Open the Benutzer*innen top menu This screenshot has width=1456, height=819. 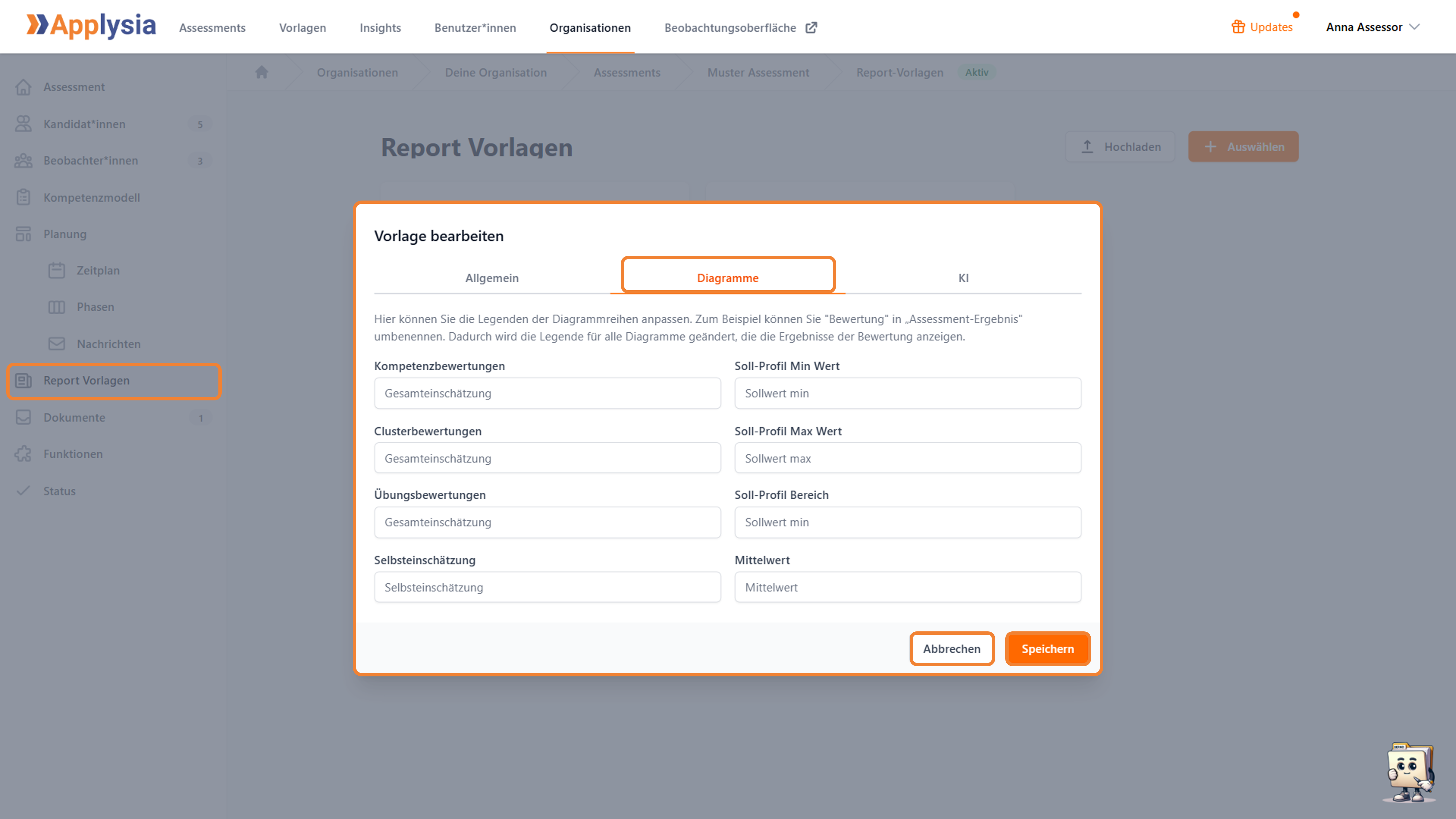[475, 28]
